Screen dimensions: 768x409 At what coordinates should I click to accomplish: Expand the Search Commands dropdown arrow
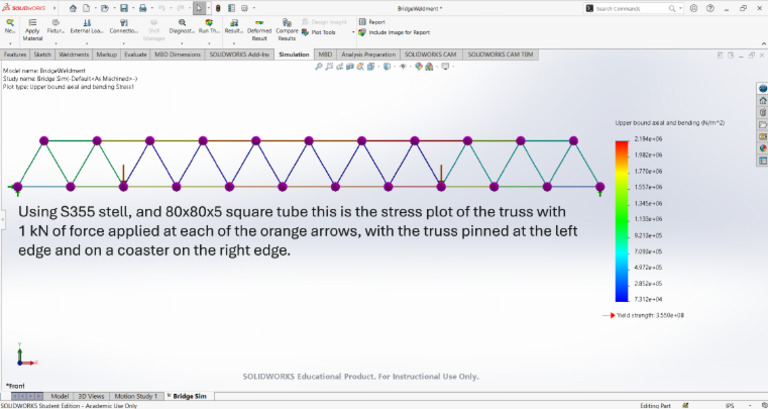680,8
